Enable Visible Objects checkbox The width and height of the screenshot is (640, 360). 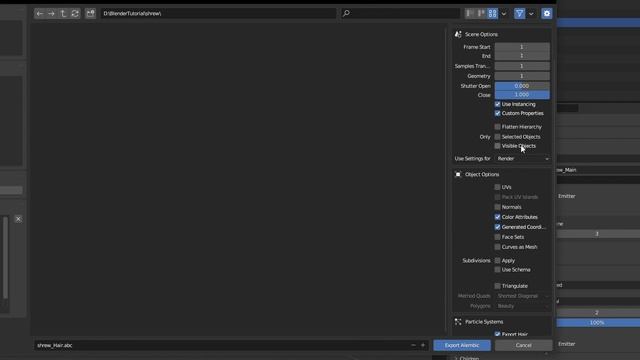pos(497,146)
